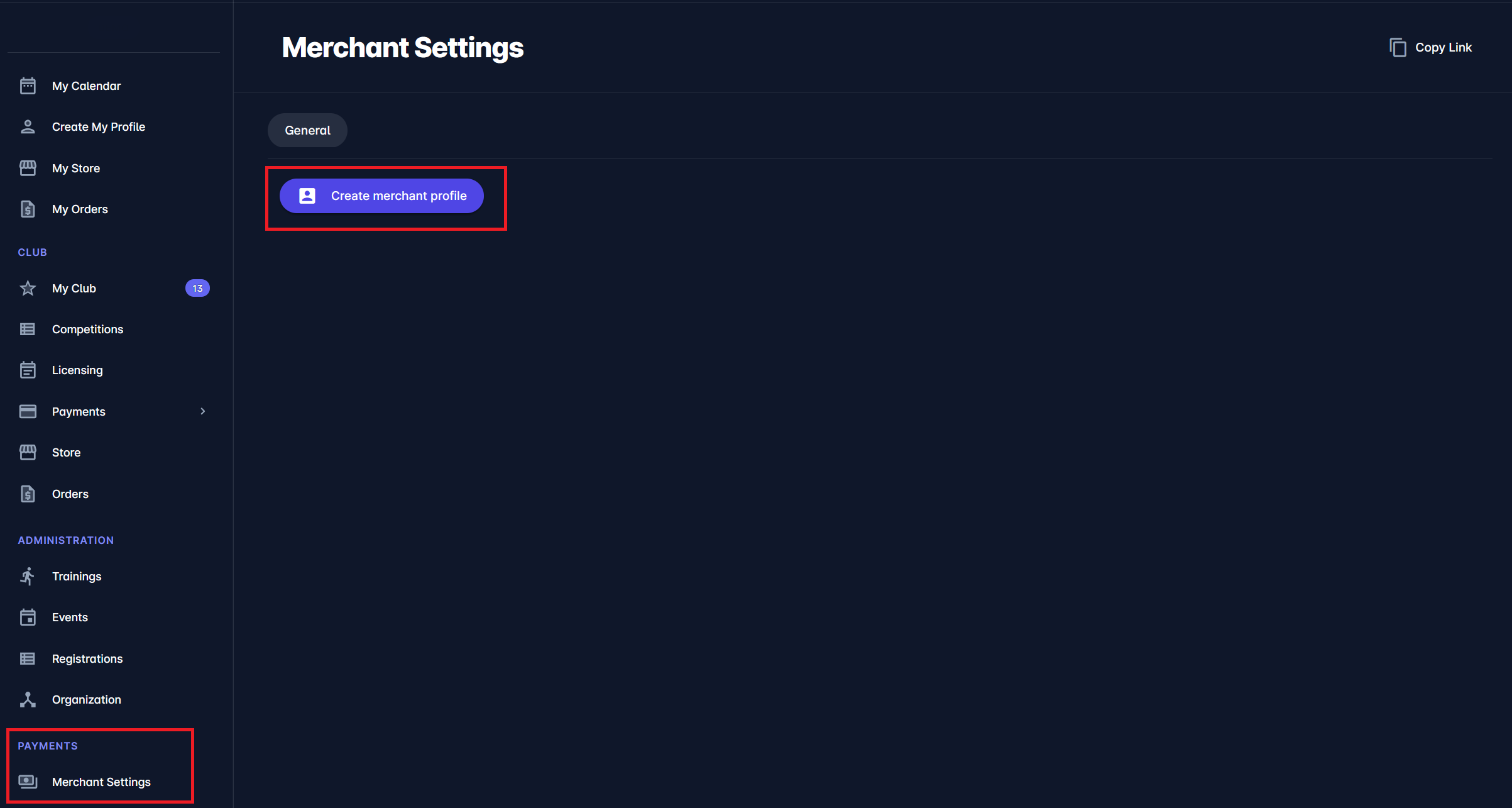Click the Copy Link text

(x=1443, y=48)
